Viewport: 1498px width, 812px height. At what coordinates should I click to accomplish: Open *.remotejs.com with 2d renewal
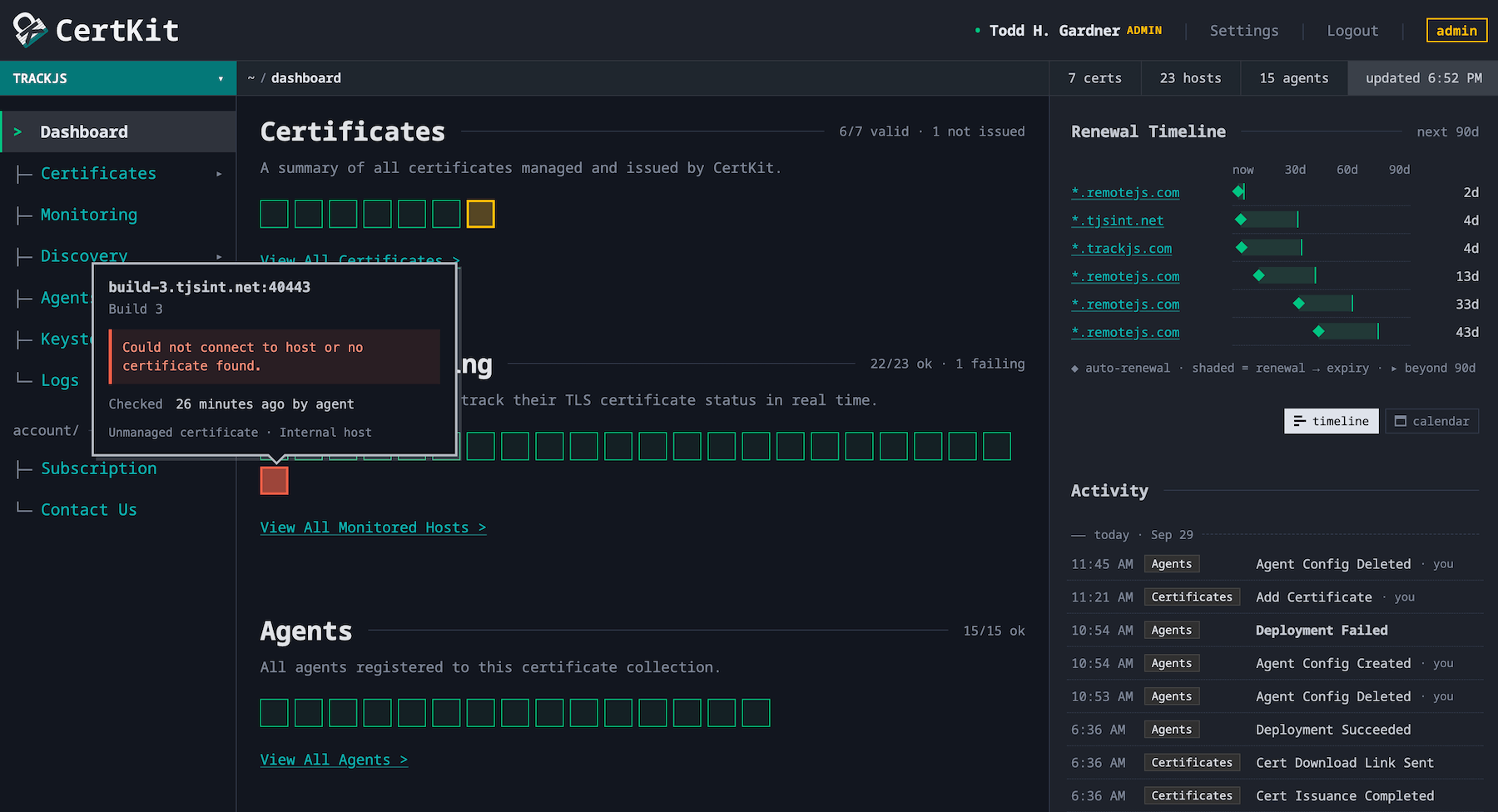click(1125, 192)
